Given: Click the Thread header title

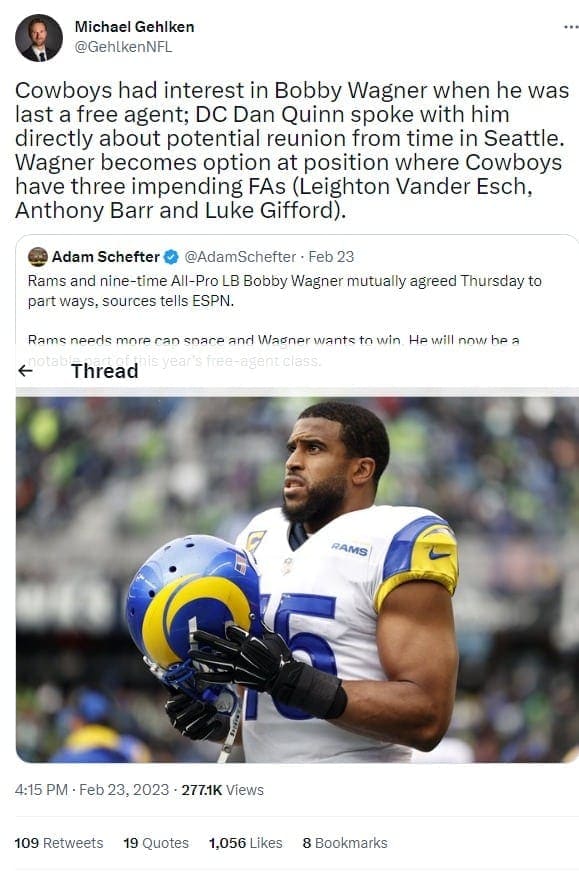Looking at the screenshot, I should (104, 371).
